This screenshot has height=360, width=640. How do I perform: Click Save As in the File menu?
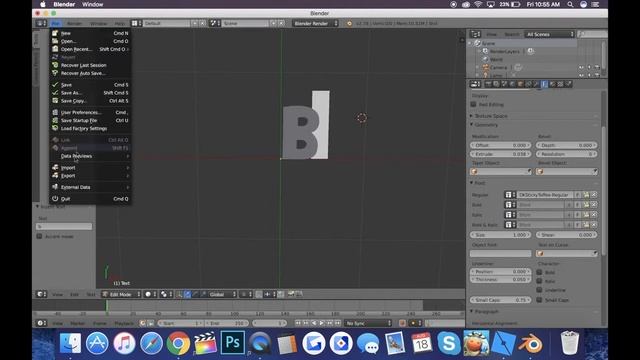click(90, 93)
